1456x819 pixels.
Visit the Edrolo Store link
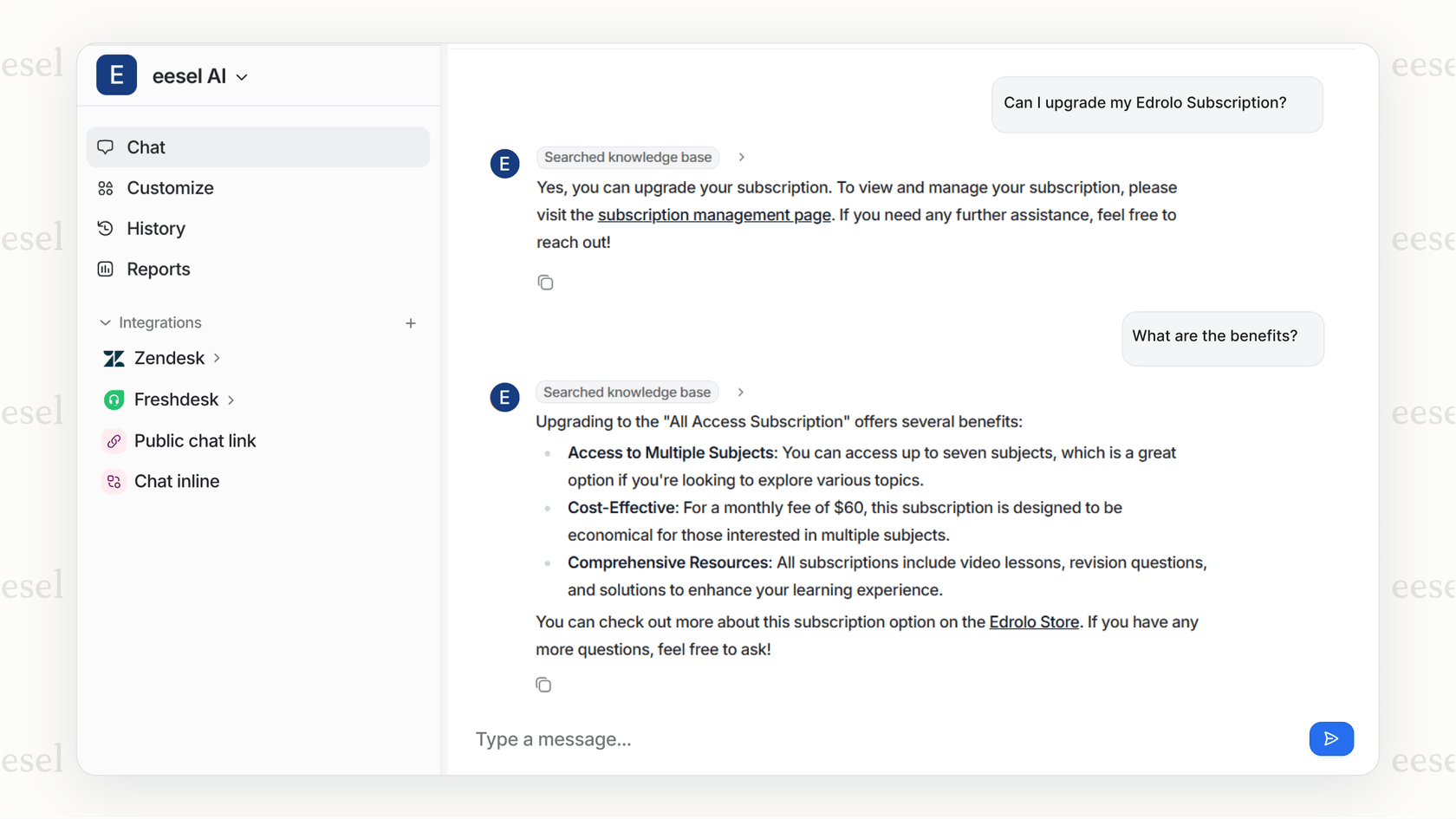1034,621
